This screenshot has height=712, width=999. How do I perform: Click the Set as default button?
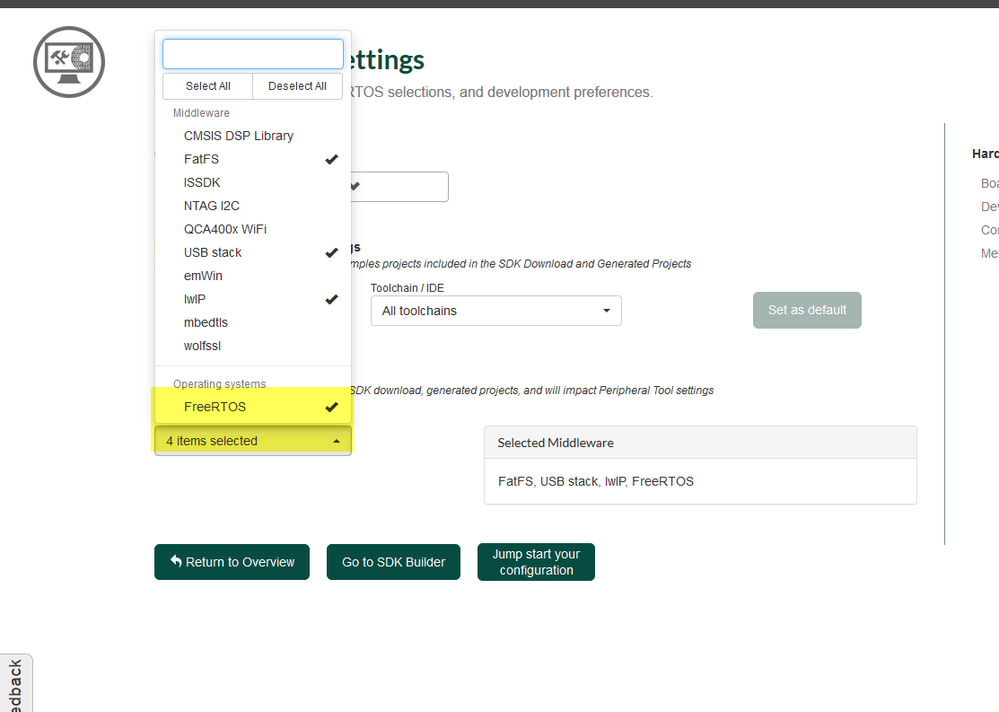[807, 310]
